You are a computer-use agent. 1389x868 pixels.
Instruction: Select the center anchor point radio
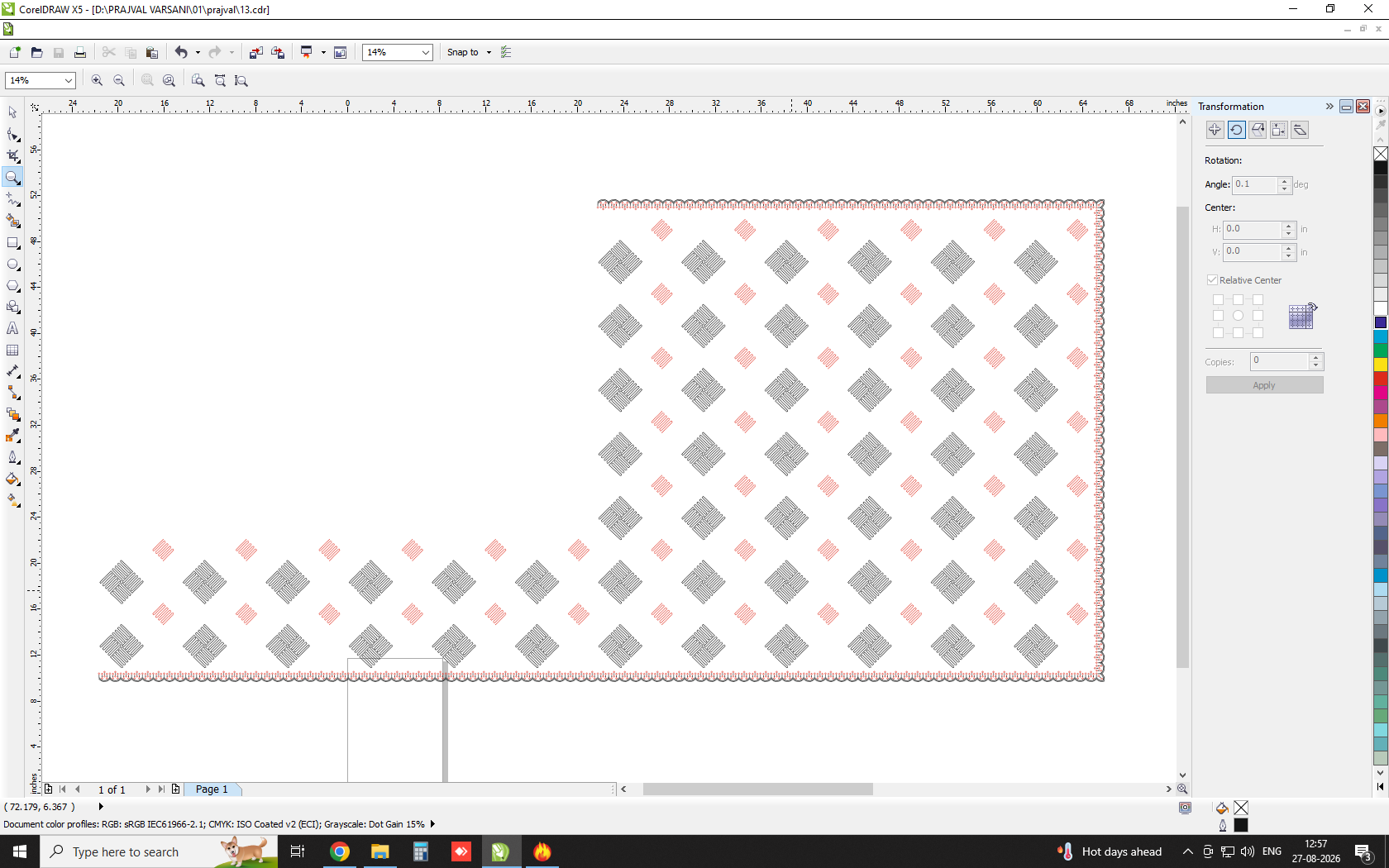click(x=1238, y=316)
